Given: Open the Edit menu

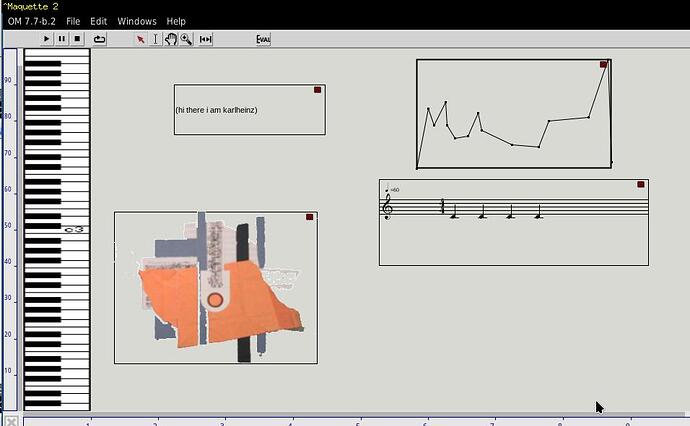Looking at the screenshot, I should (x=98, y=21).
